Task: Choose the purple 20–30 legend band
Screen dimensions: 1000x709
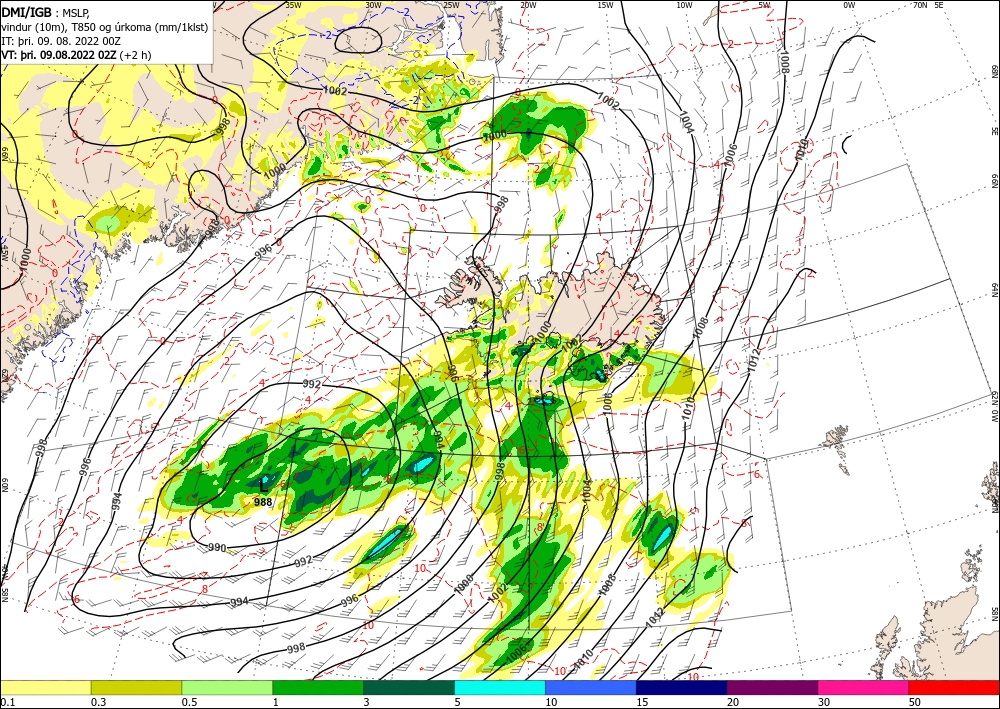Action: (x=772, y=687)
